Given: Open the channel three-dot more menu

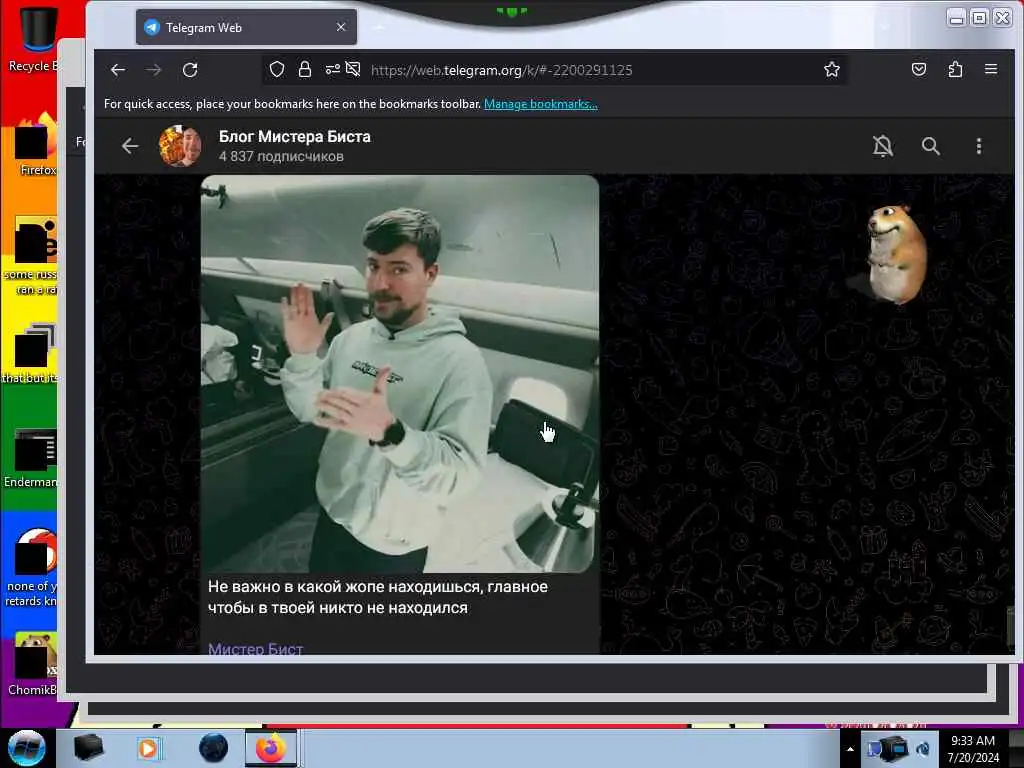Looking at the screenshot, I should tap(978, 146).
